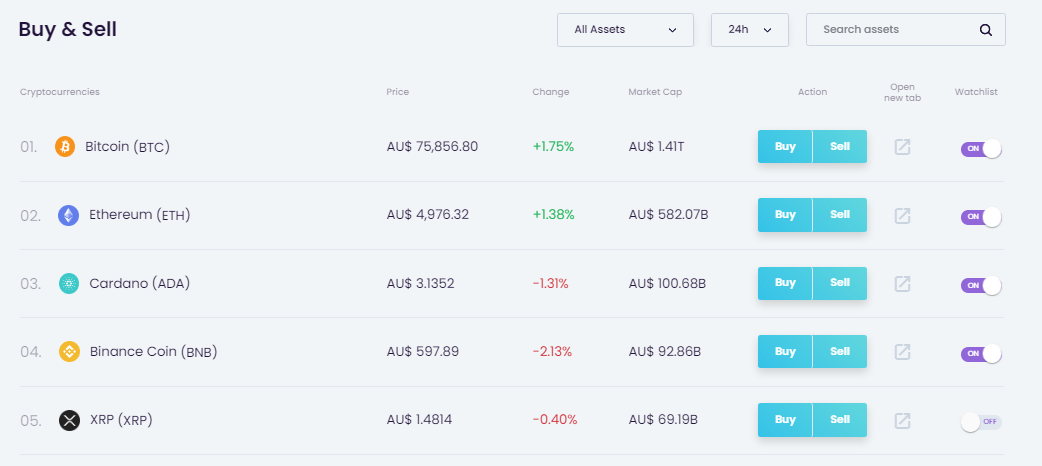The width and height of the screenshot is (1042, 466).
Task: Sort by the Price column header
Action: tap(398, 92)
